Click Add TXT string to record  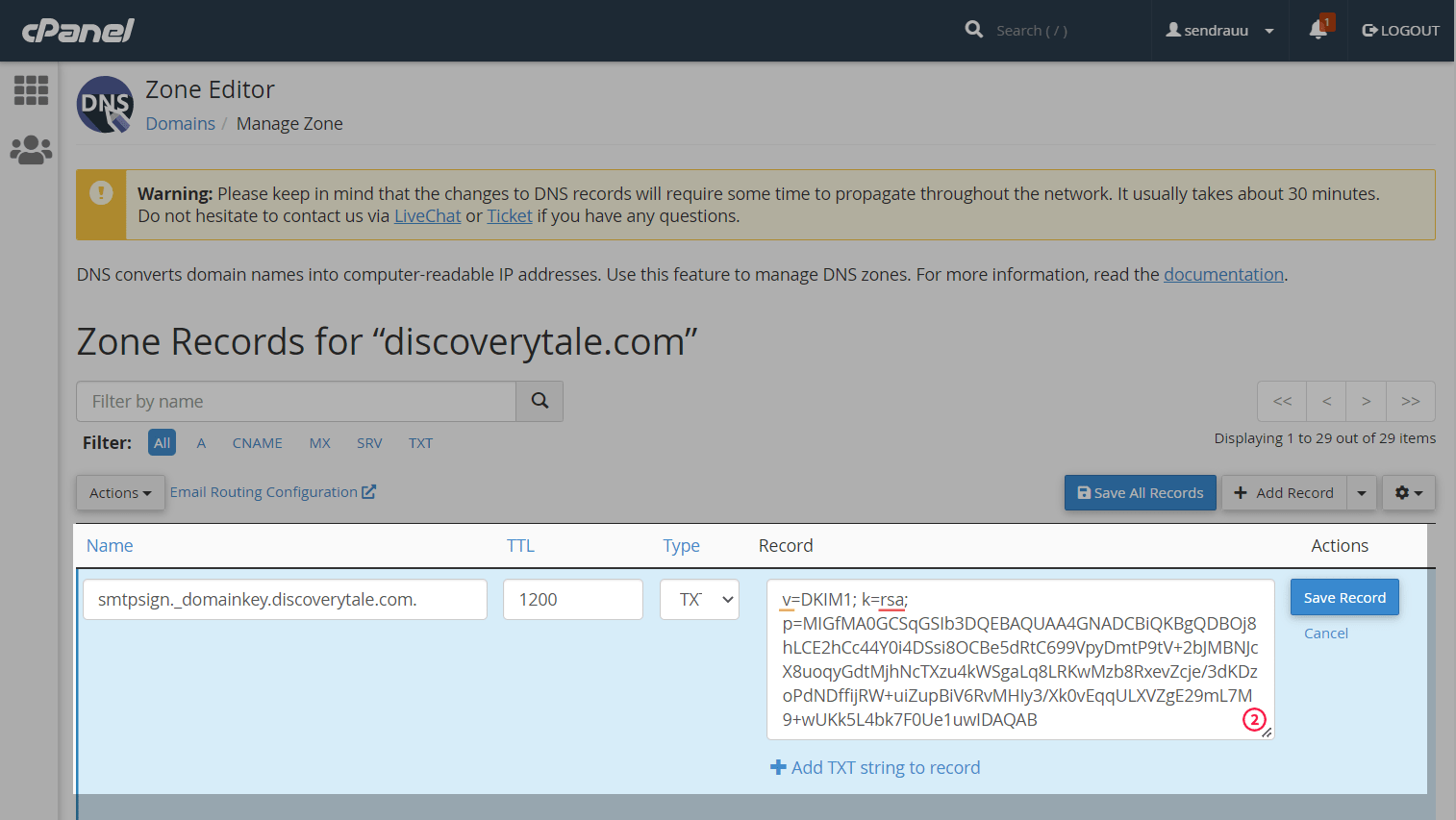[876, 767]
